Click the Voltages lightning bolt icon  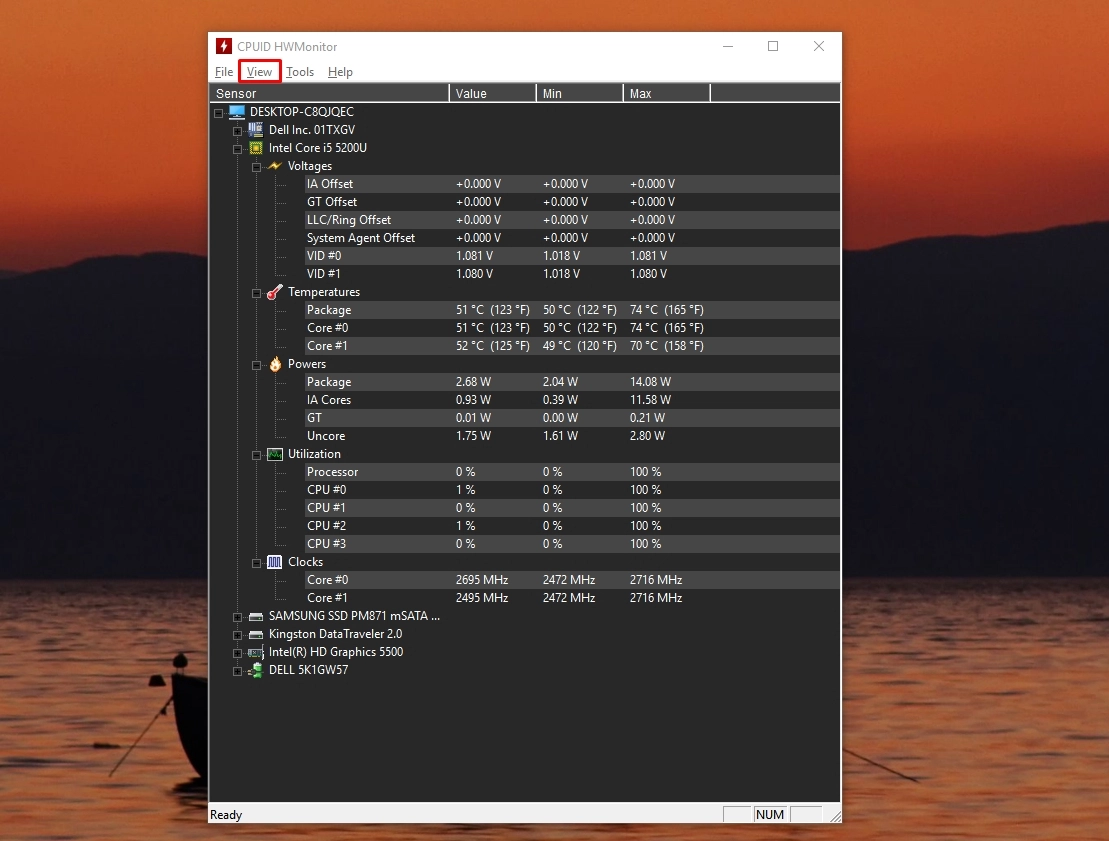click(274, 166)
